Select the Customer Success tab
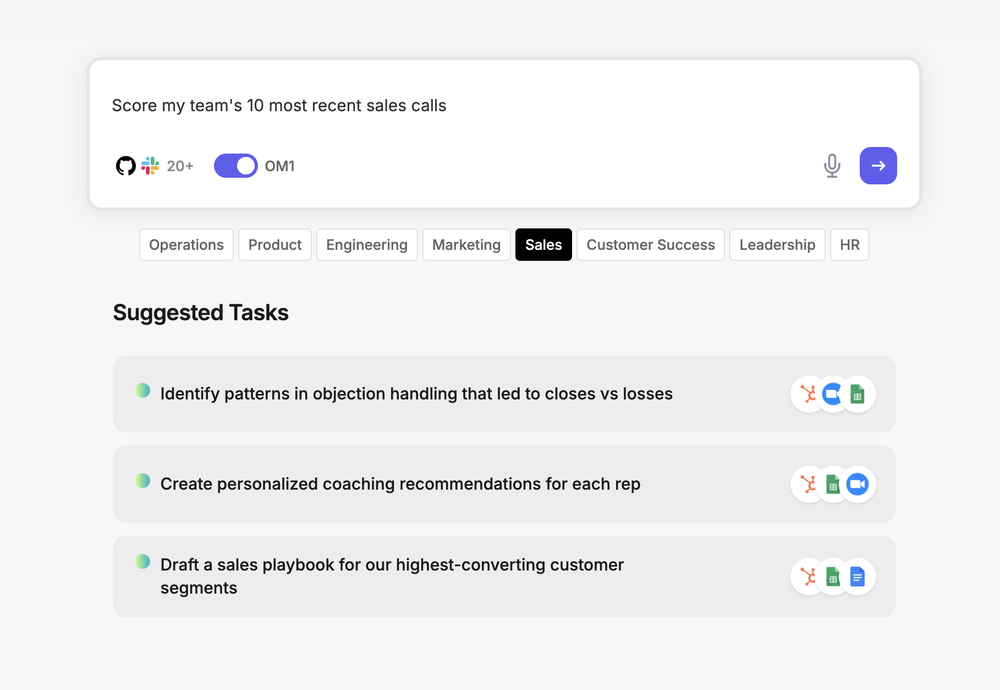1000x690 pixels. coord(650,244)
